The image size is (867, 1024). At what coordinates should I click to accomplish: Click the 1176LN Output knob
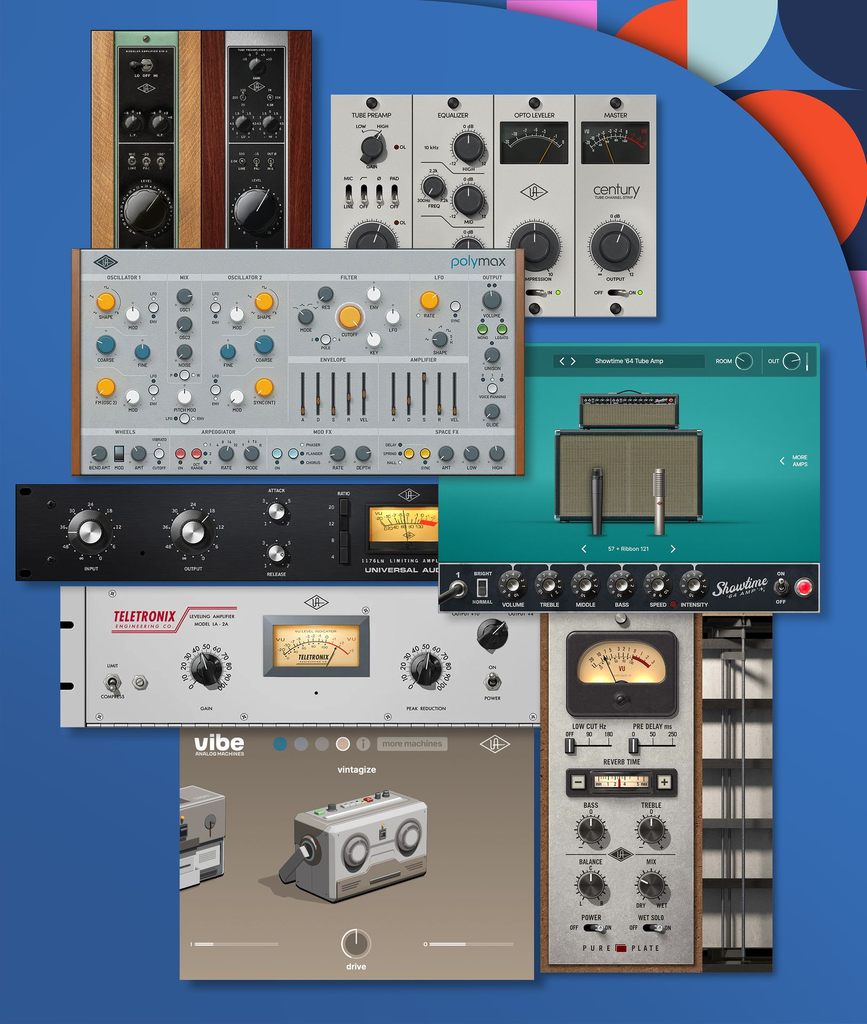coord(193,532)
